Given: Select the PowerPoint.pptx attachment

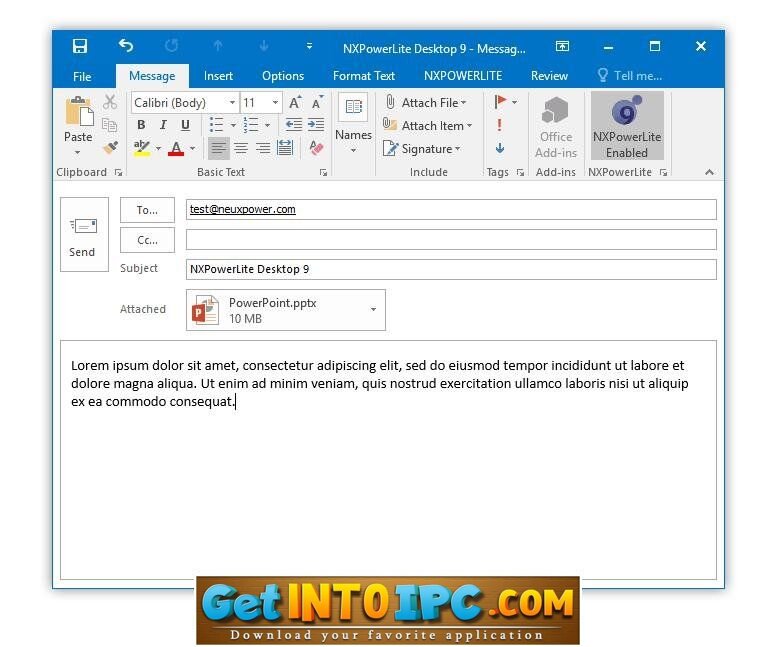Looking at the screenshot, I should tap(286, 310).
